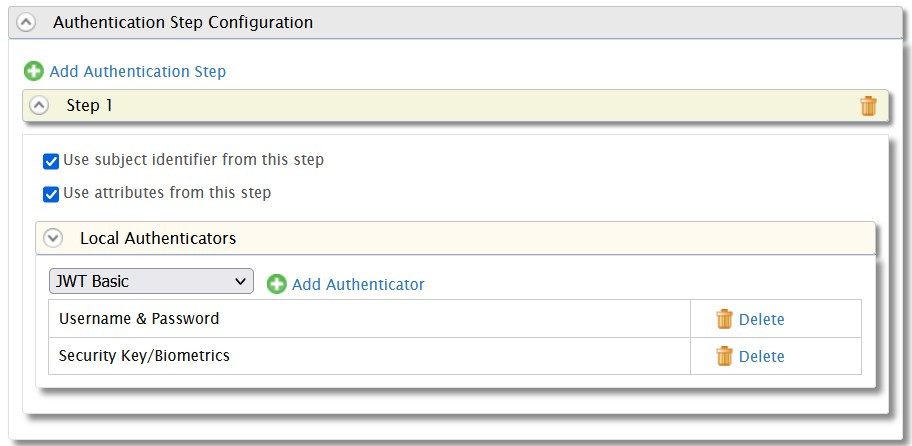The image size is (912, 446).
Task: Click the trash icon in Security Key/Biometrics row
Action: [x=724, y=356]
